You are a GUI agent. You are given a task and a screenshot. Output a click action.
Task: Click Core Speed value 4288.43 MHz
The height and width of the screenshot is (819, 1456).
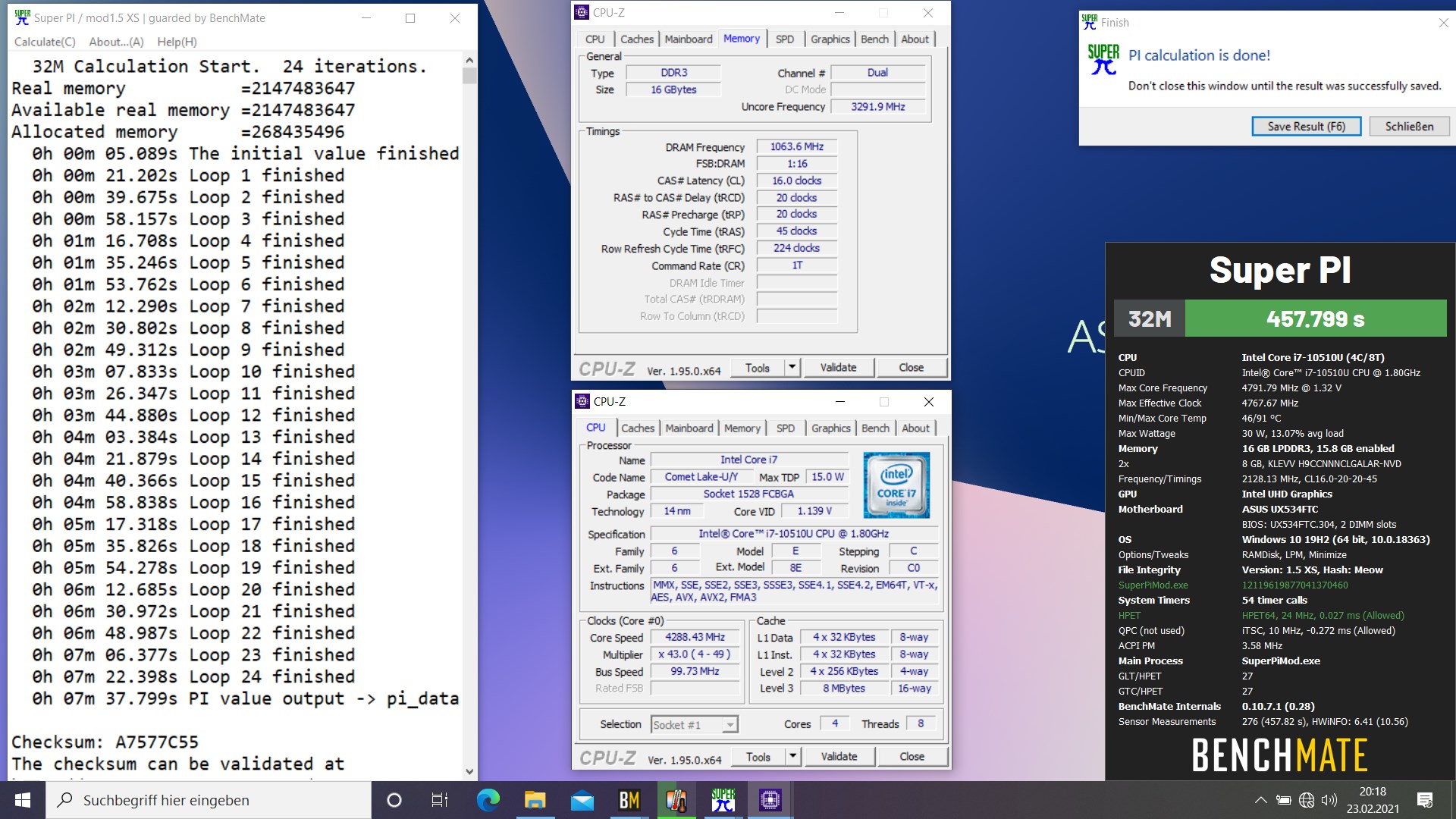click(x=695, y=638)
